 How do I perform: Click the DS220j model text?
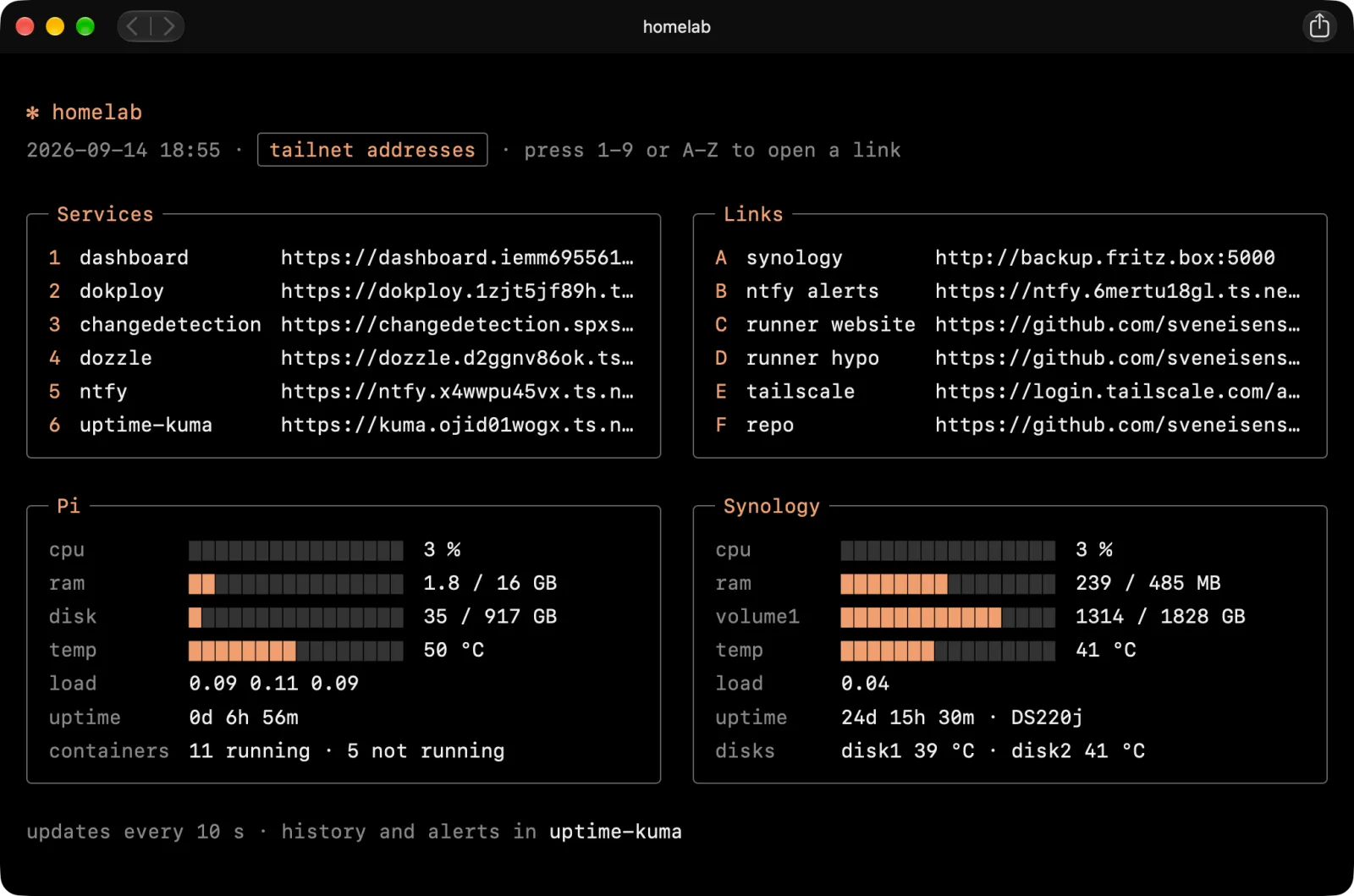pyautogui.click(x=1047, y=717)
